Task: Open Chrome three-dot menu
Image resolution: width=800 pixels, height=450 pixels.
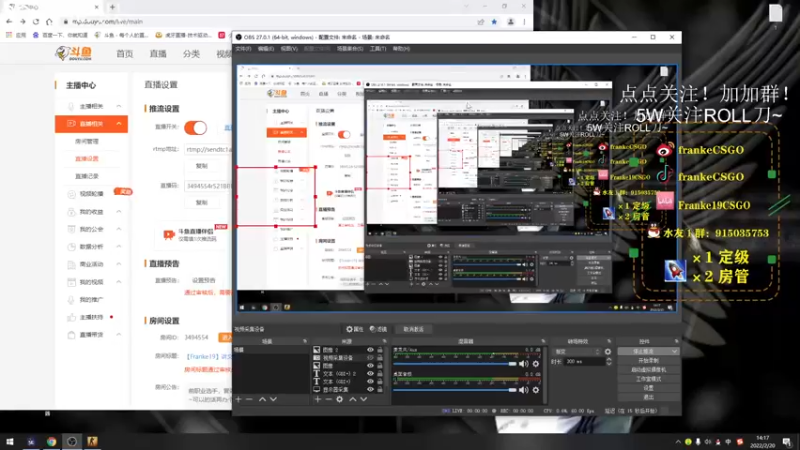Action: (524, 22)
